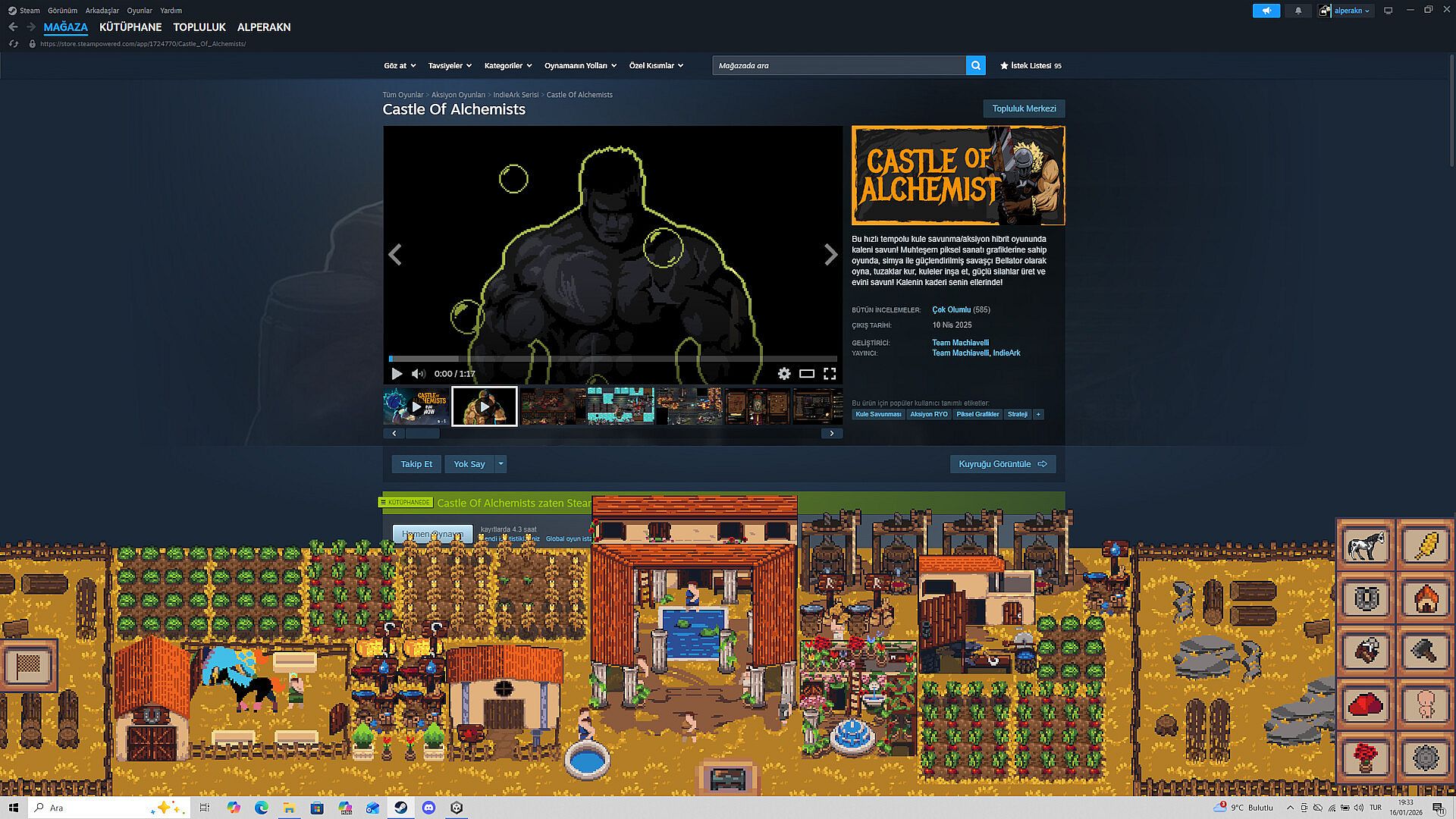This screenshot has height=819, width=1456.
Task: Go back with the Steam back arrow
Action: click(x=13, y=27)
